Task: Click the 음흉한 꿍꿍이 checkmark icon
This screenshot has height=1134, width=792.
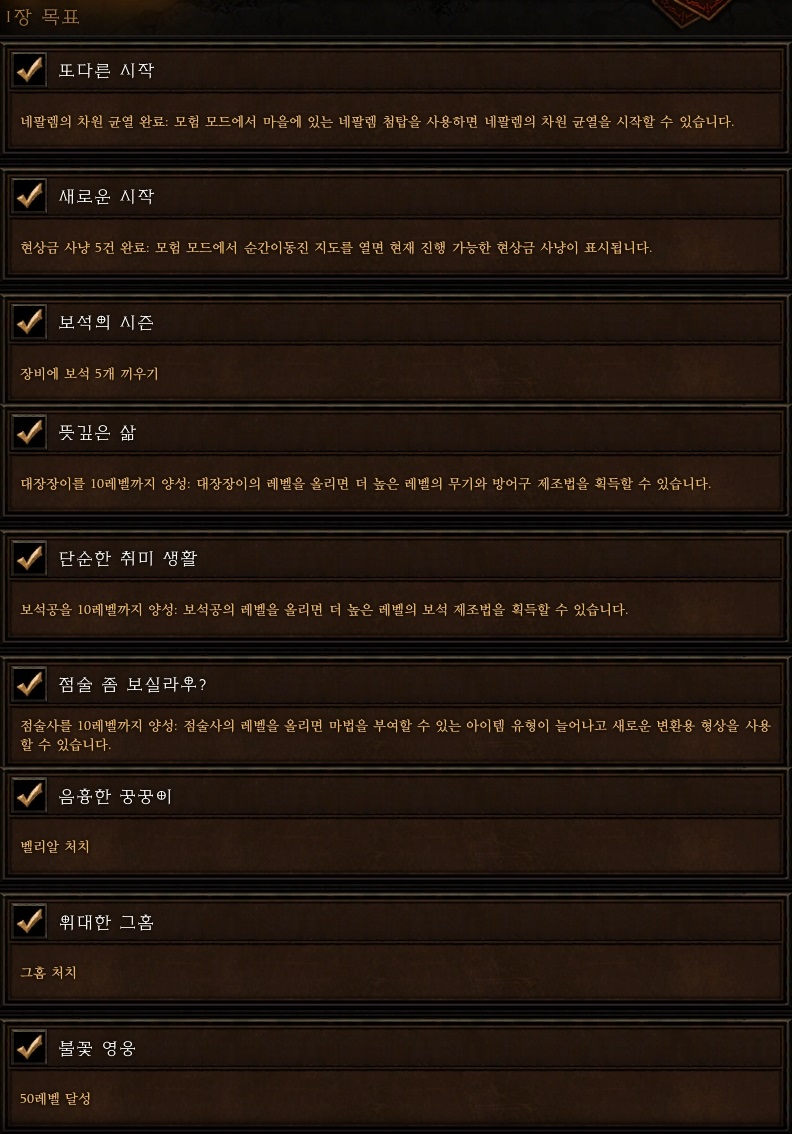Action: [x=30, y=796]
